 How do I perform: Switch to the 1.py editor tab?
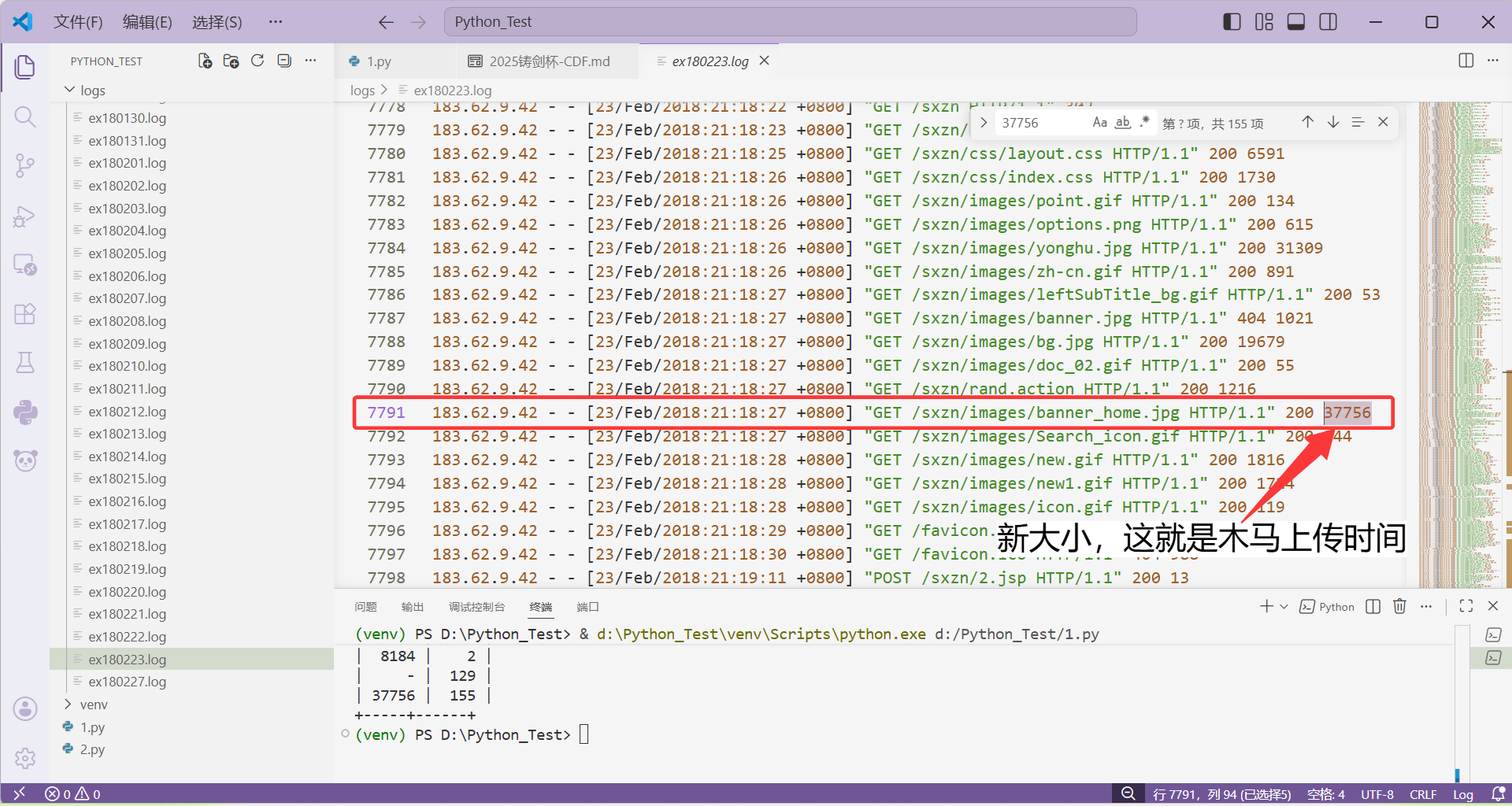379,61
